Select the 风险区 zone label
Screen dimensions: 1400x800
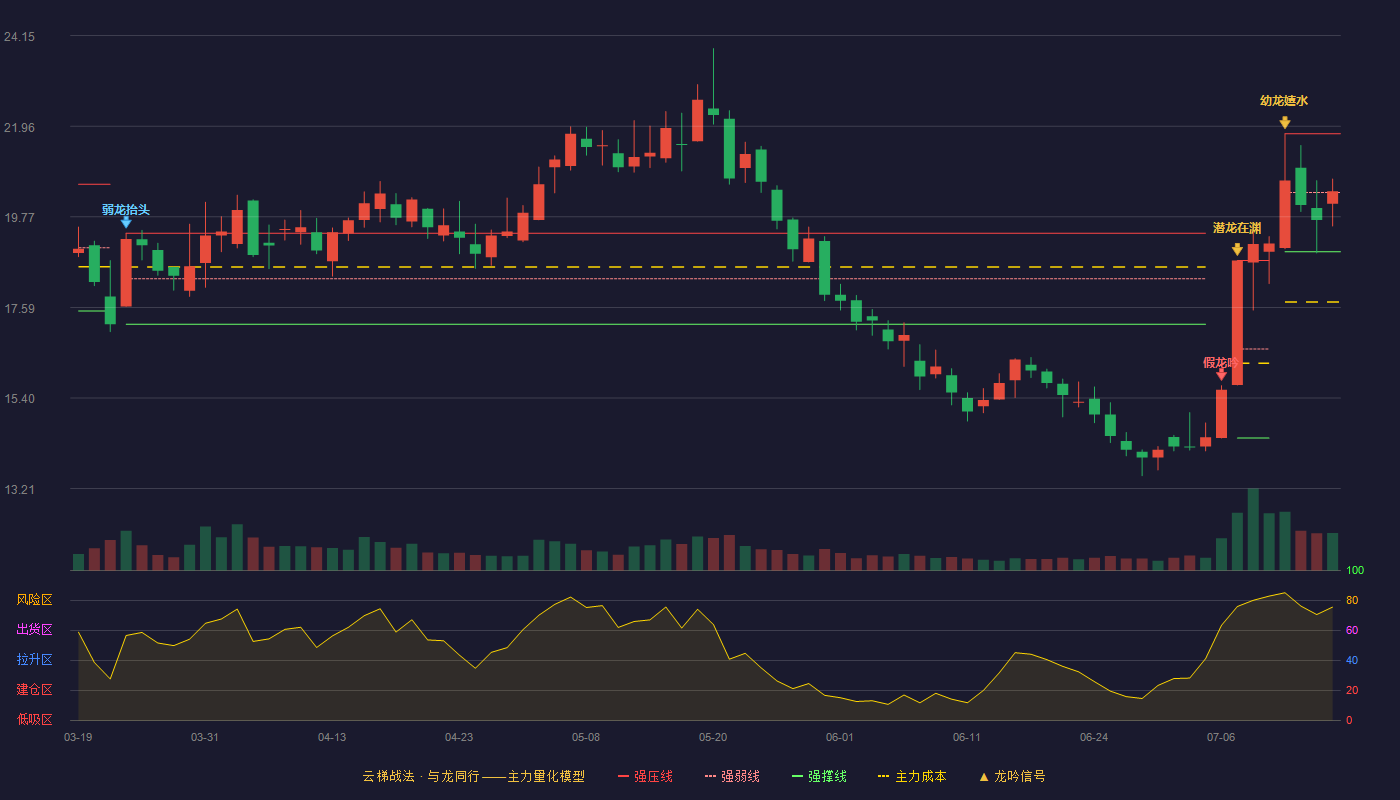(34, 600)
